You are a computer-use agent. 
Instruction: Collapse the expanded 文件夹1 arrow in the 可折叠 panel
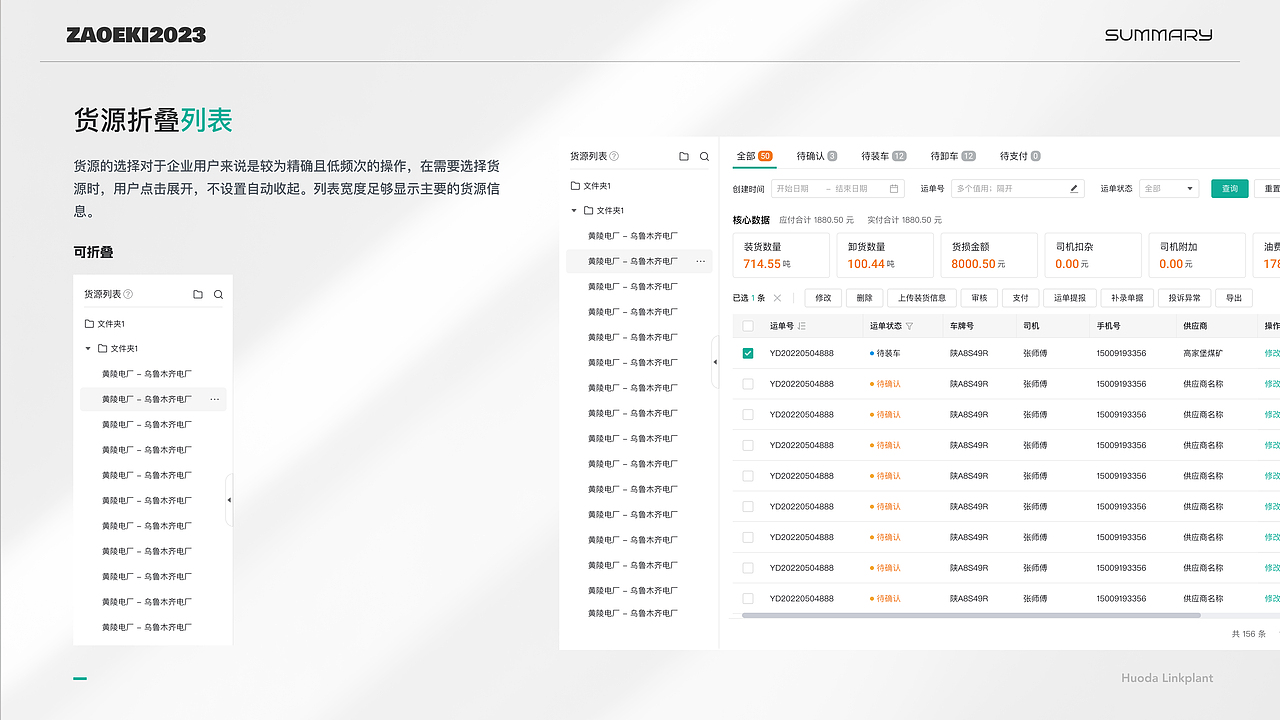pyautogui.click(x=88, y=348)
